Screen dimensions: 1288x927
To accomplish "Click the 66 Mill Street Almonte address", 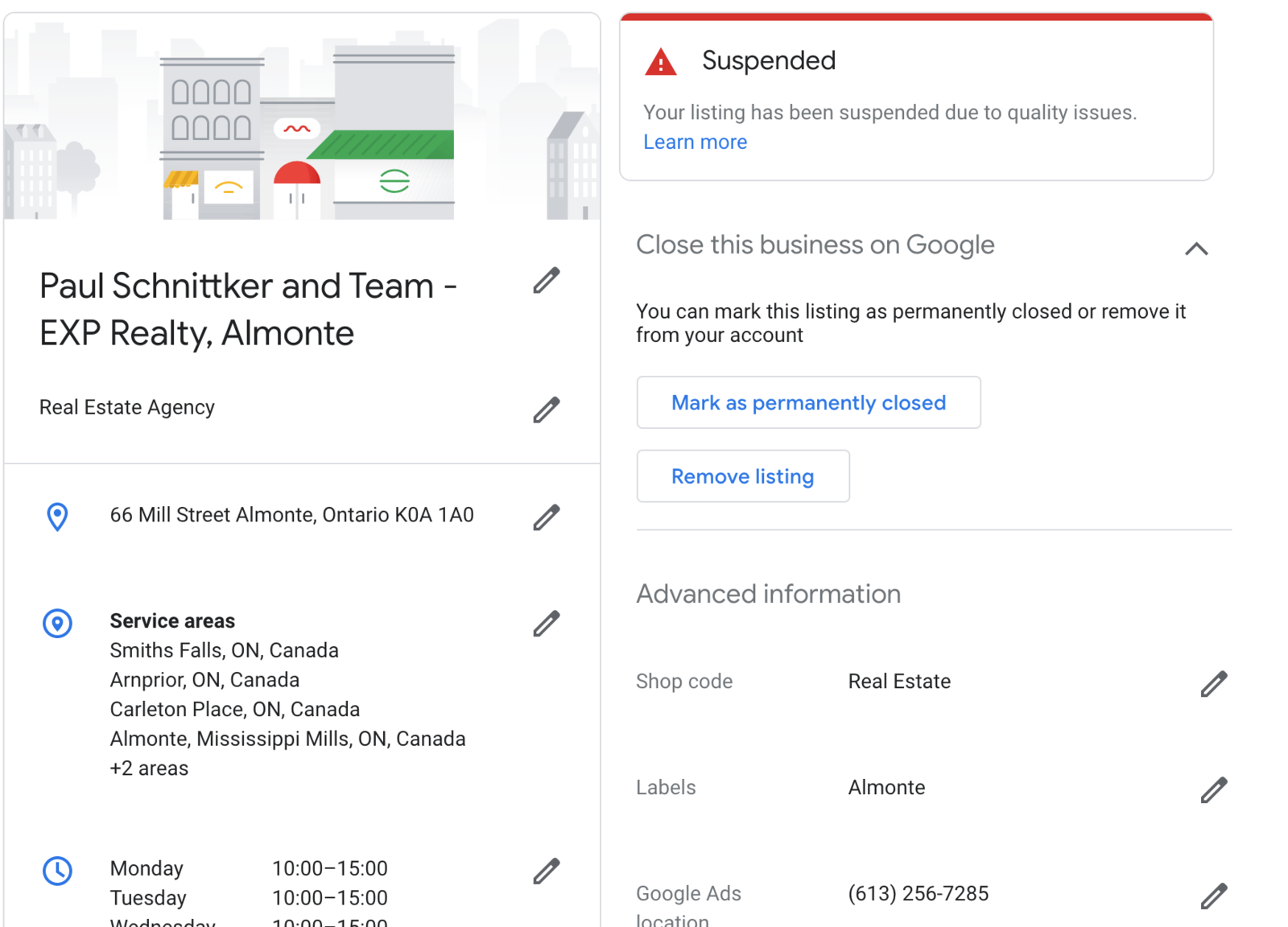I will 291,514.
